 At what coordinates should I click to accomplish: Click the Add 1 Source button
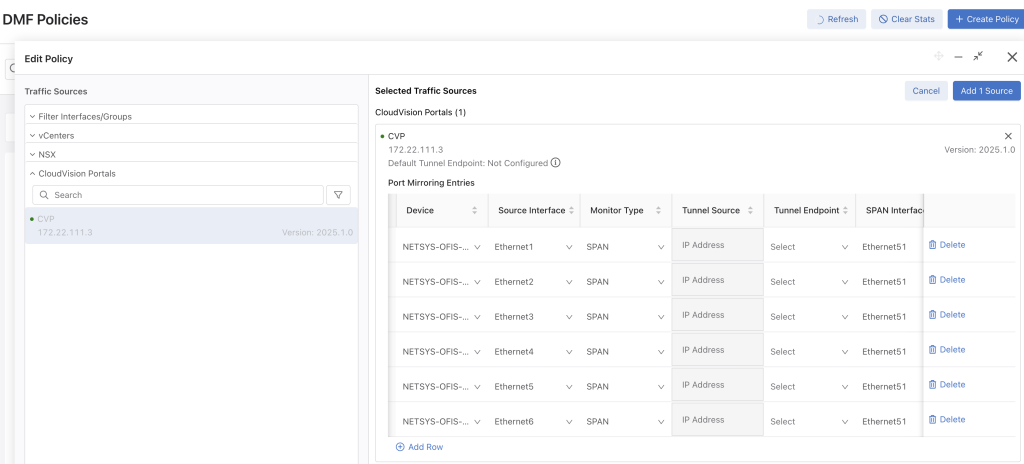(986, 91)
